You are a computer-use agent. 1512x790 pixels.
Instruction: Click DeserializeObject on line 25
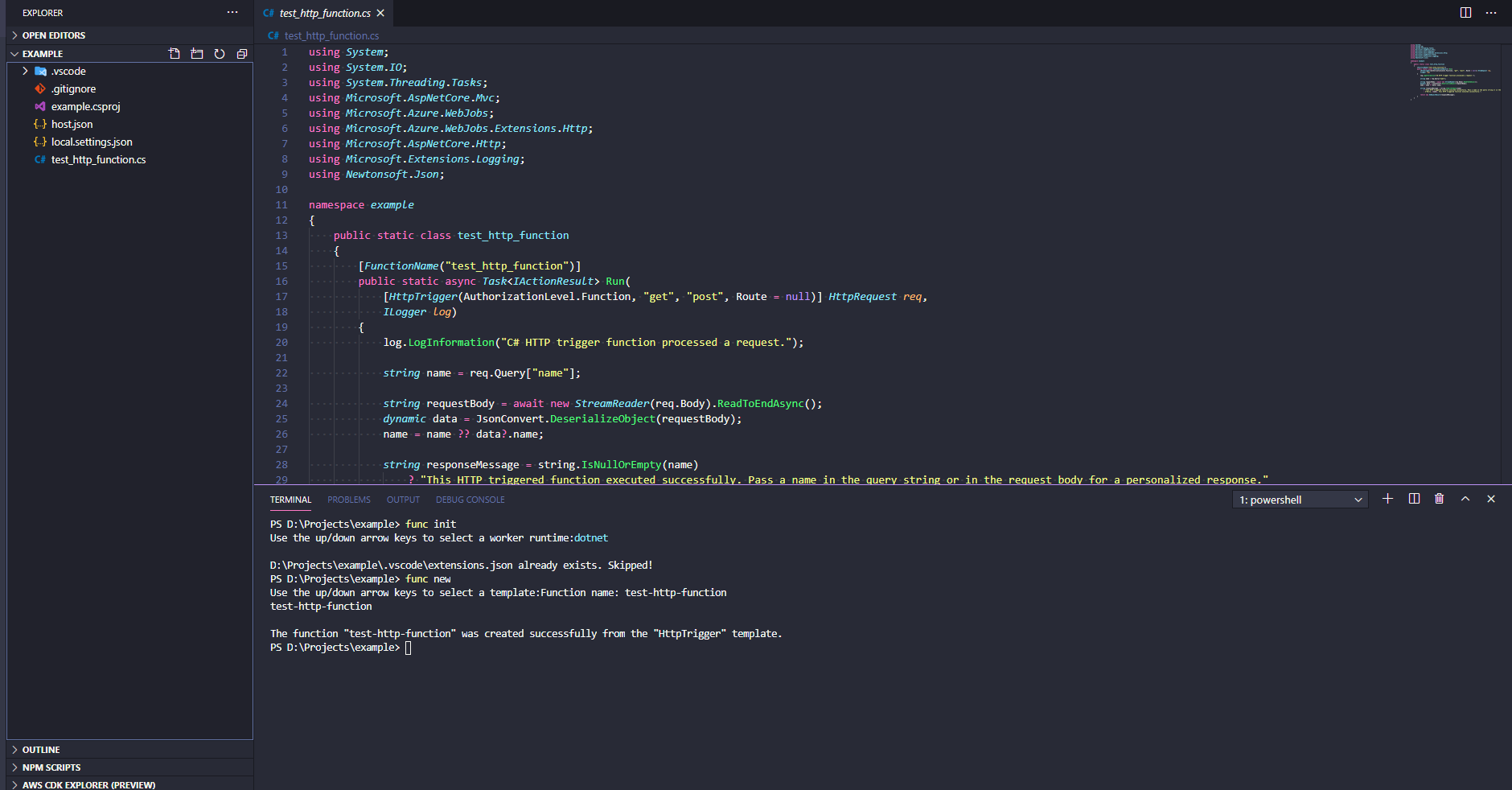click(602, 418)
